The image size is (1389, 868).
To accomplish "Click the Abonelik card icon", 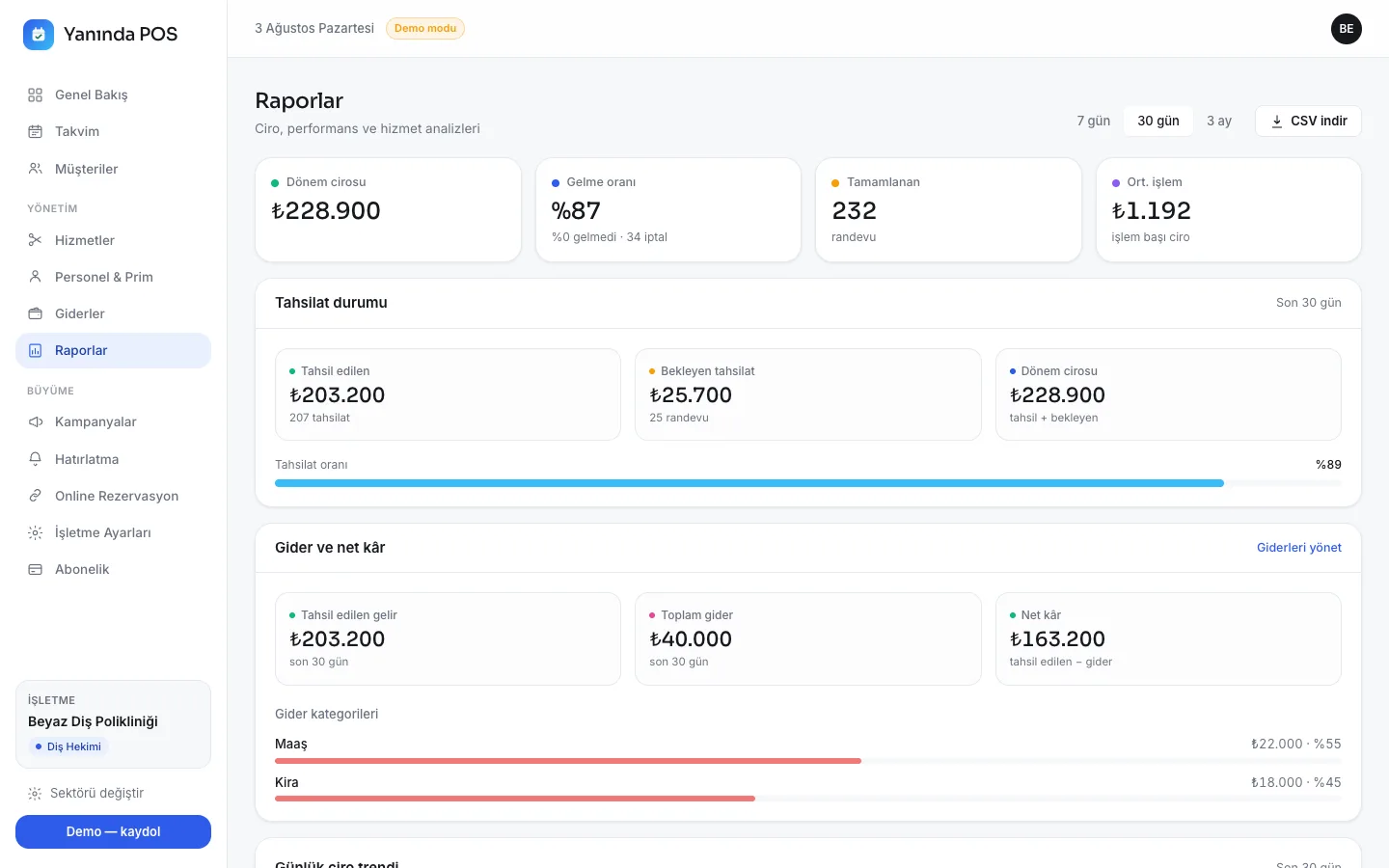I will tap(36, 569).
